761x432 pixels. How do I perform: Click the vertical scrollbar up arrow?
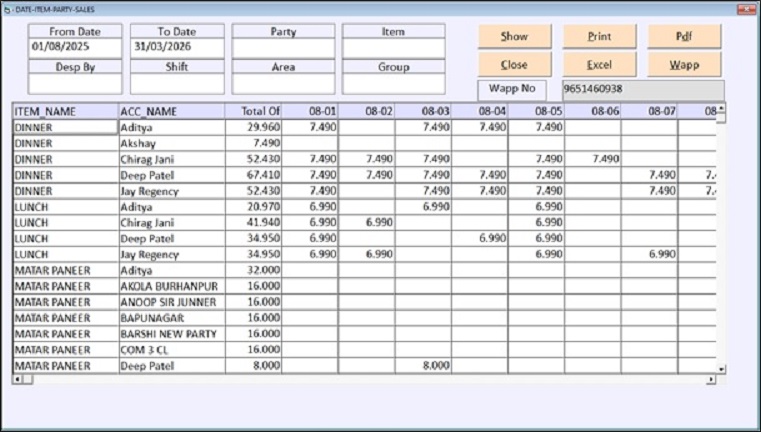(x=721, y=108)
